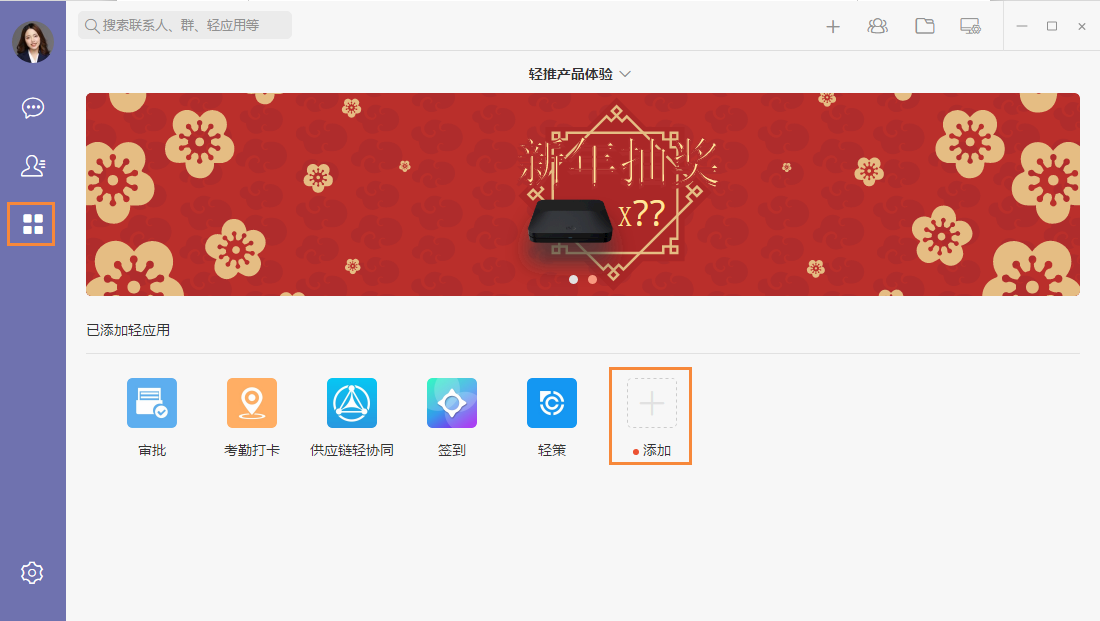This screenshot has height=621, width=1100.
Task: Switch to the contacts tab in the sidebar
Action: pos(32,166)
